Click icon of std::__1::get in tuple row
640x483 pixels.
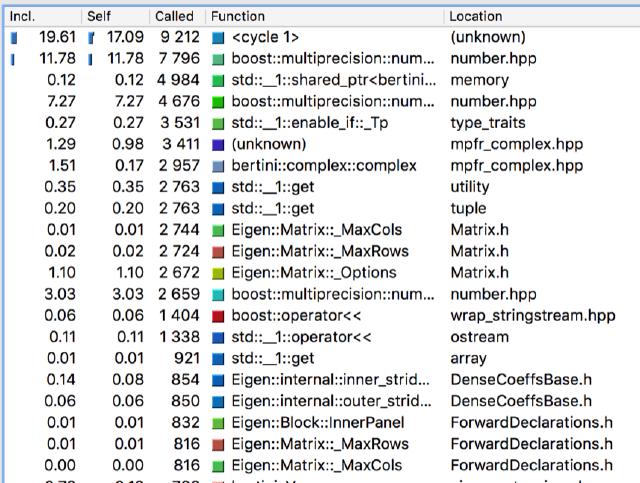pos(218,209)
